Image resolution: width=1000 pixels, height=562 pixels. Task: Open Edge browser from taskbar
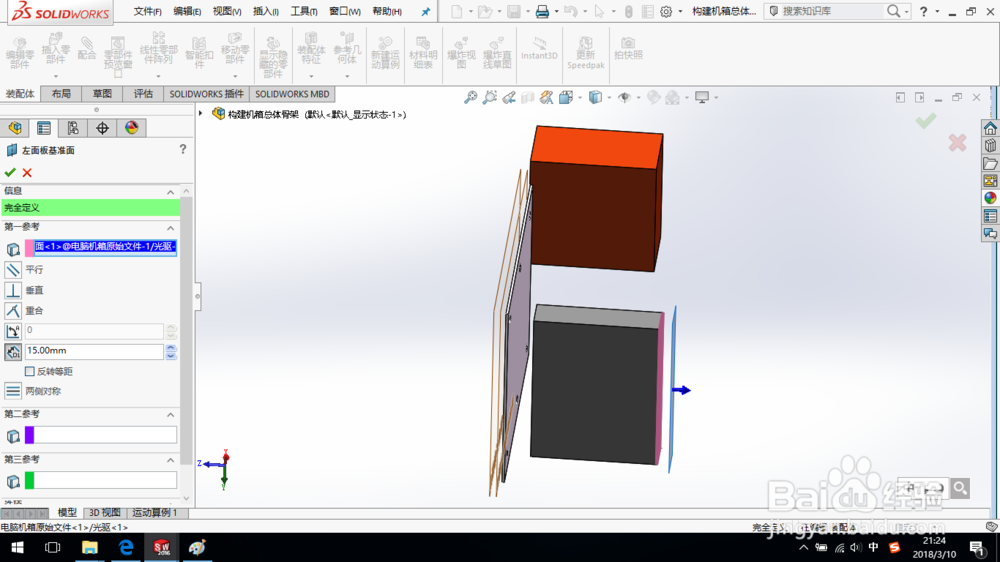pos(126,547)
